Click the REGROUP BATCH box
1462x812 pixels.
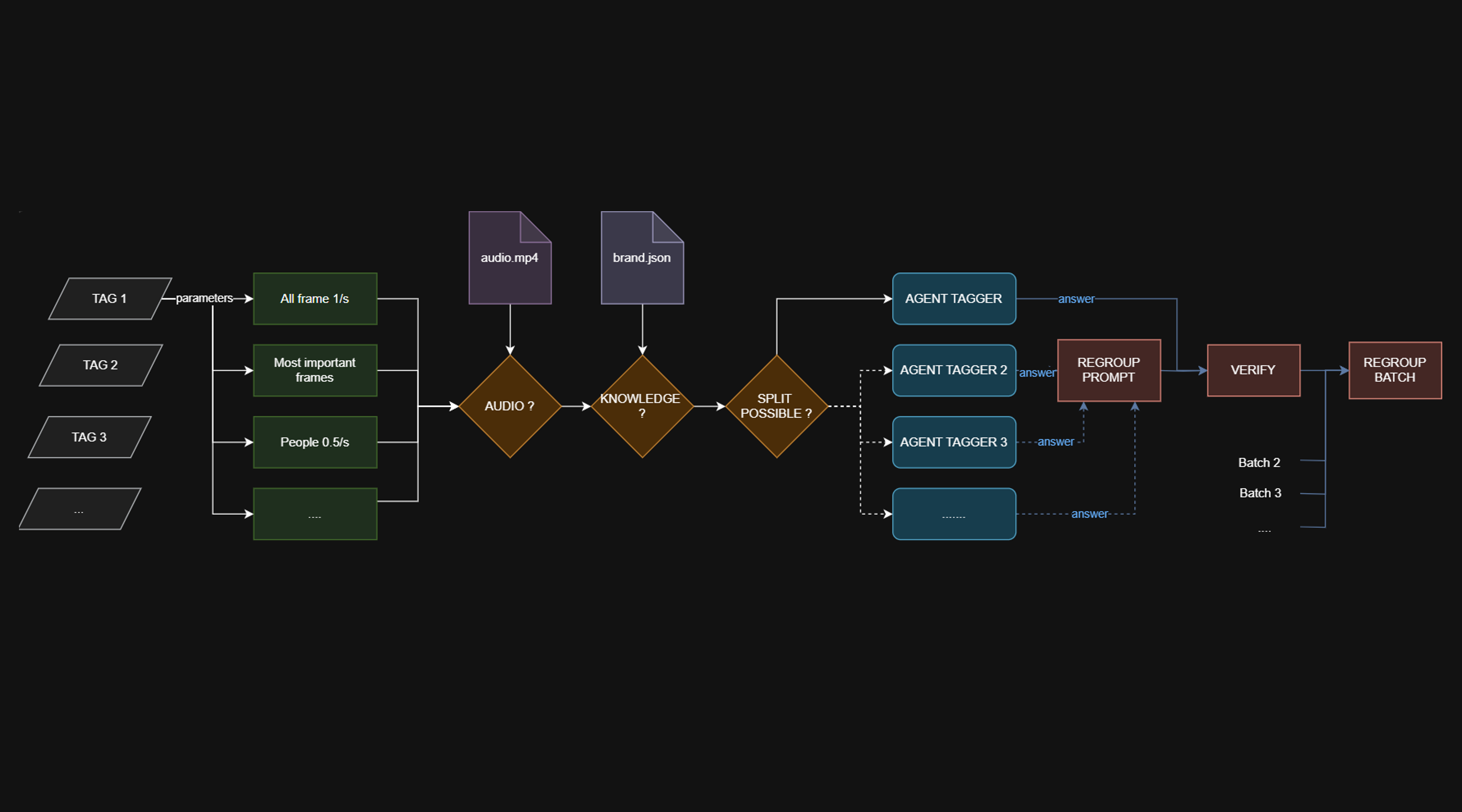point(1395,370)
